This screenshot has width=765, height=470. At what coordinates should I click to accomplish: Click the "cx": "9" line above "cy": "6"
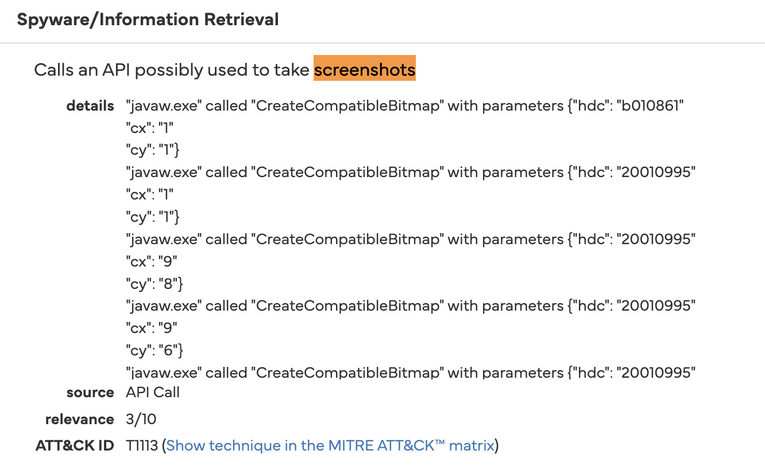point(152,328)
